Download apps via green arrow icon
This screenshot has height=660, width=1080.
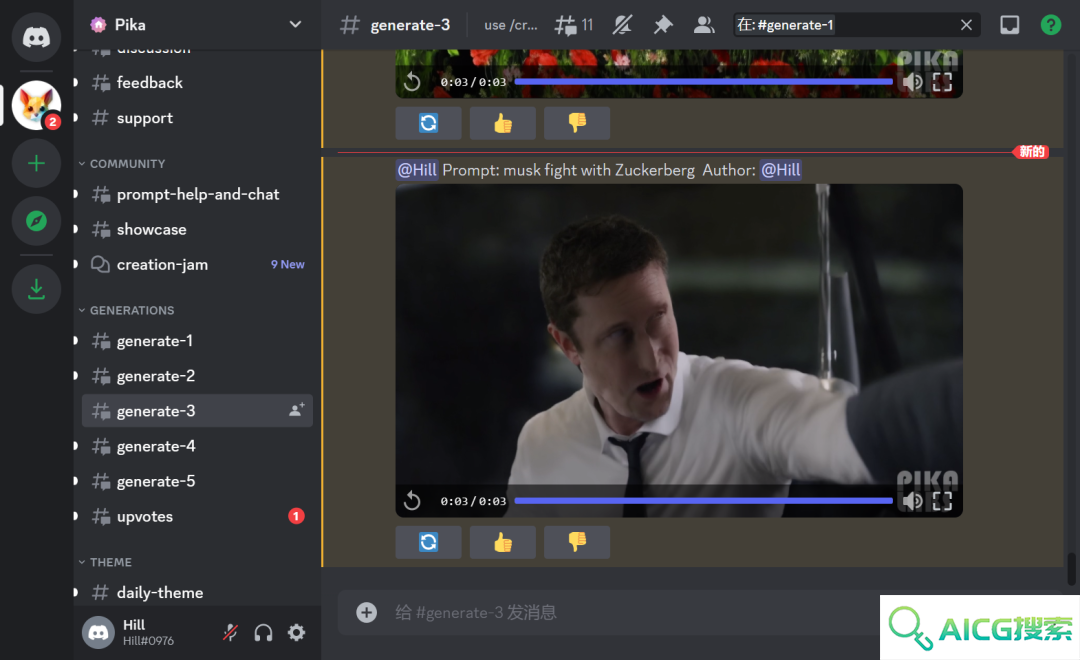pyautogui.click(x=37, y=289)
